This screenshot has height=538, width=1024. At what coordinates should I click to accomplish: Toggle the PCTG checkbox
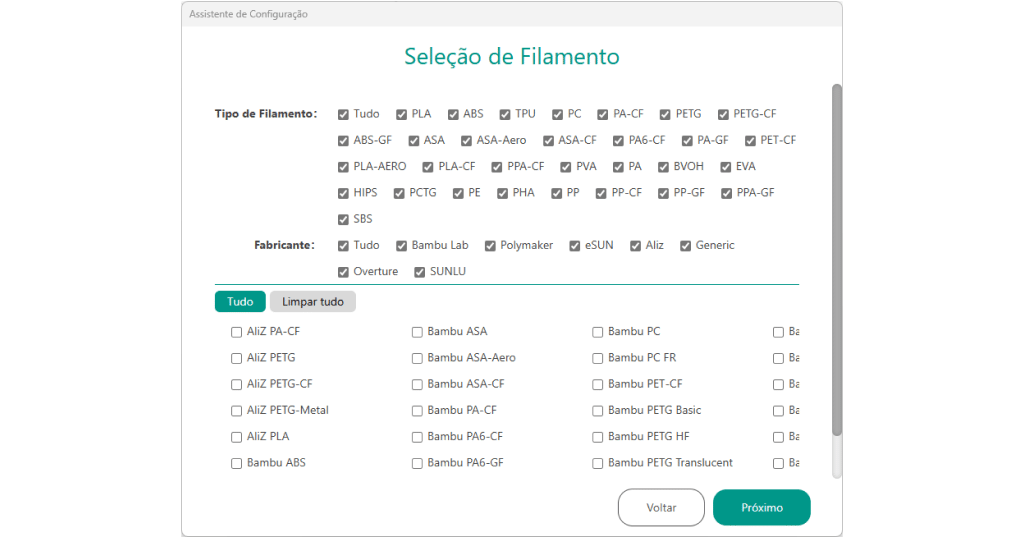(x=399, y=193)
